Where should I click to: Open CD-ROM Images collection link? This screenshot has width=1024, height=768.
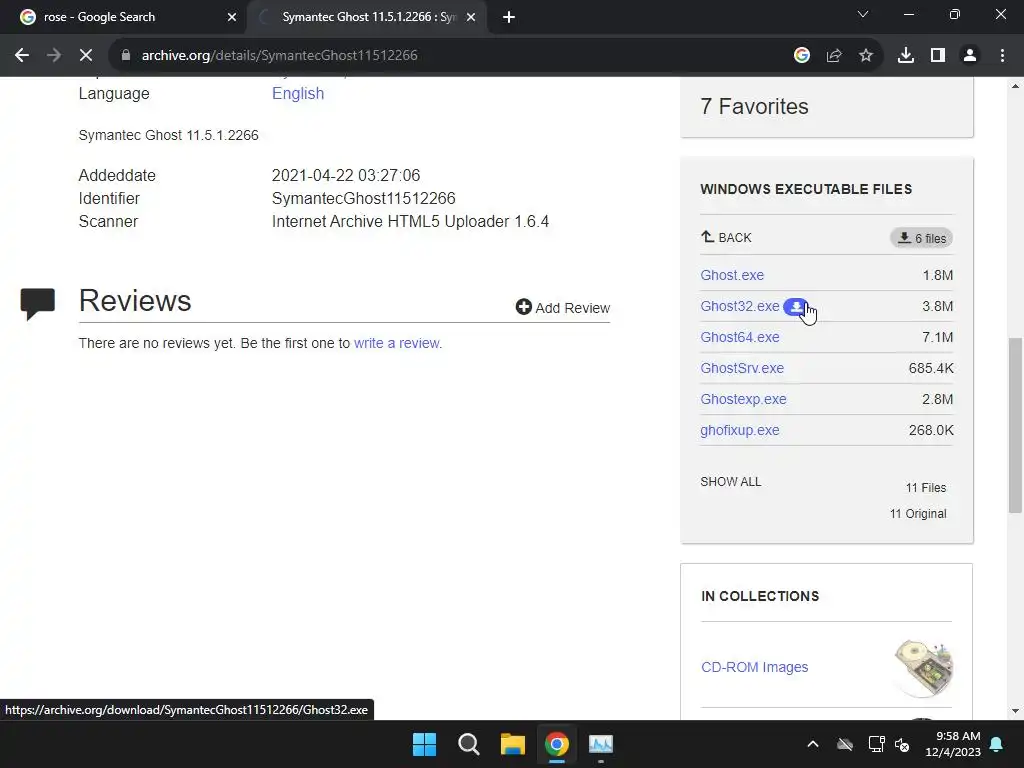pyautogui.click(x=754, y=667)
